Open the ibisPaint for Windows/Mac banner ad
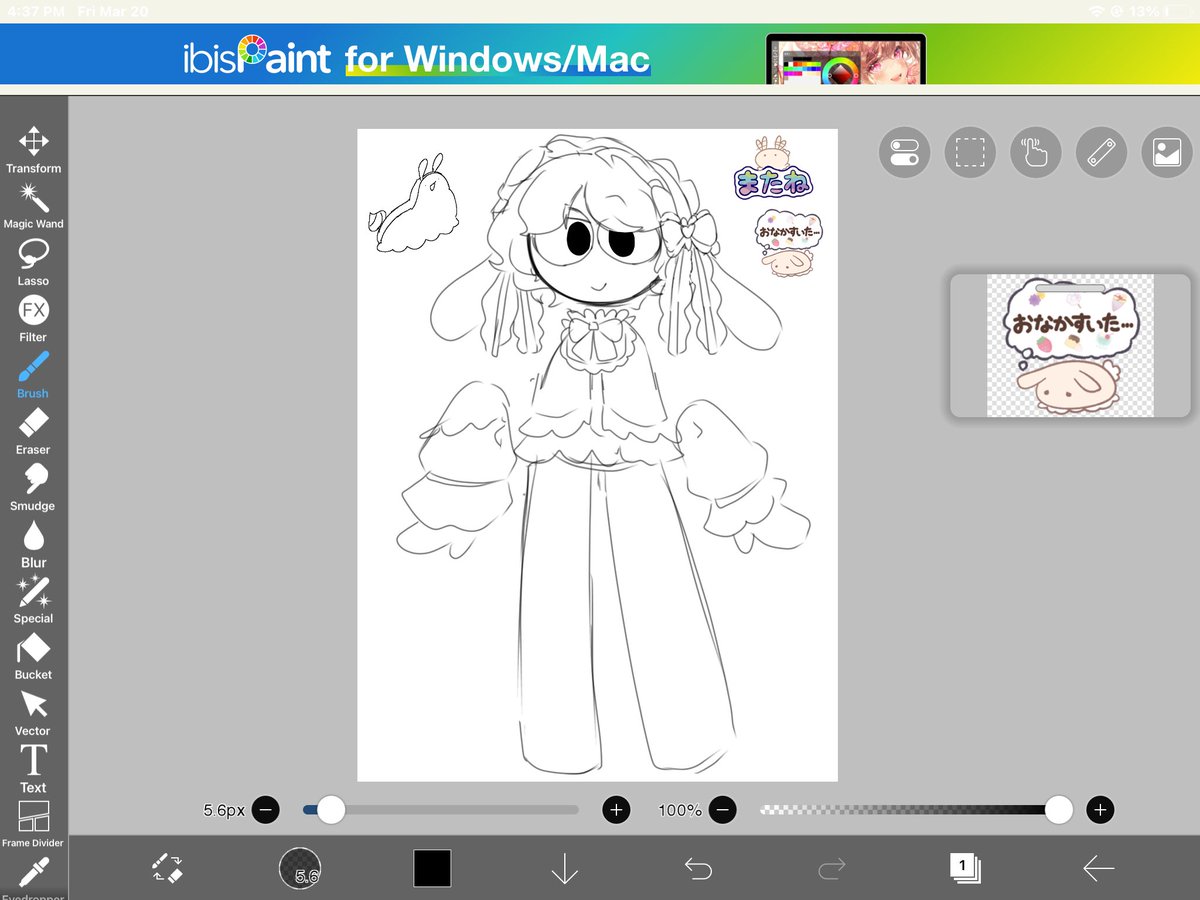 click(600, 55)
